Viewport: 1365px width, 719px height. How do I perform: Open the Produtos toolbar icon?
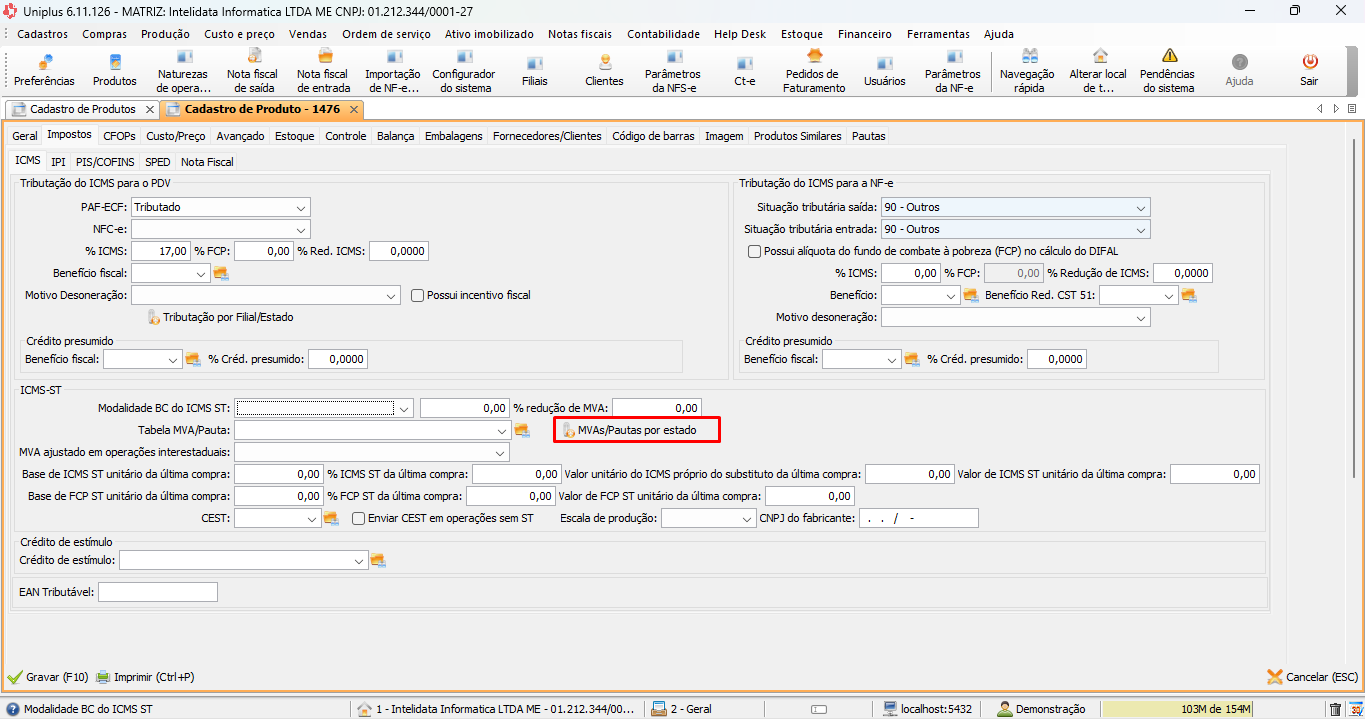pyautogui.click(x=115, y=71)
